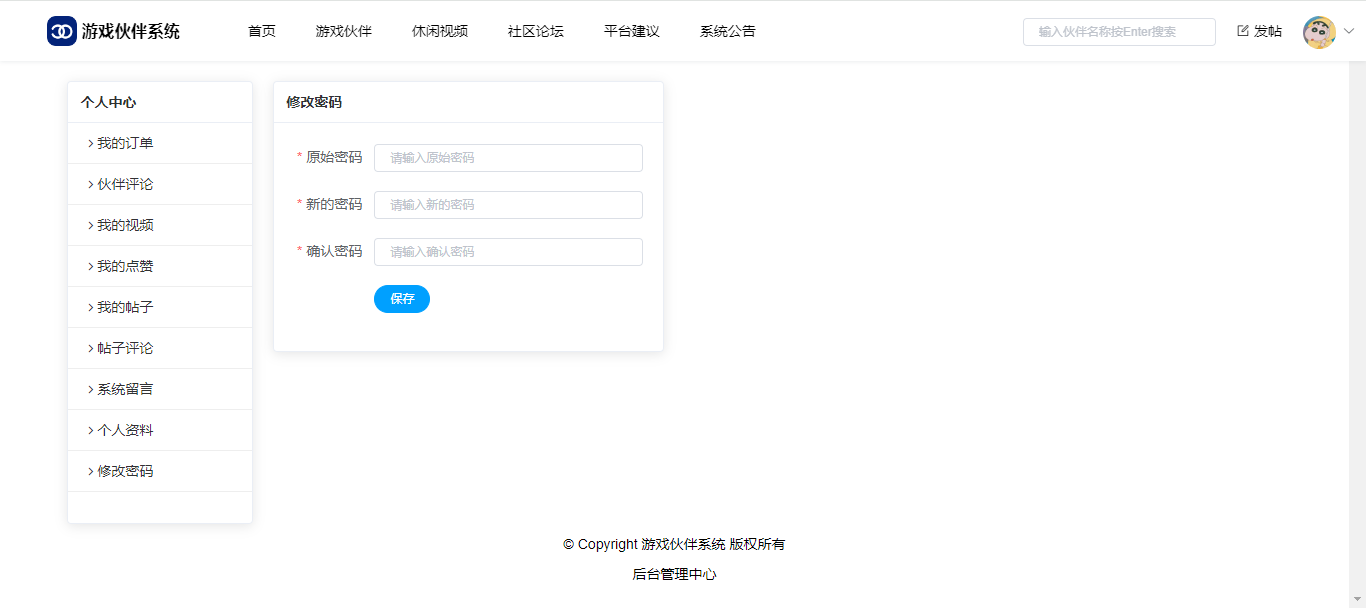This screenshot has height=608, width=1366.
Task: Open 平台建议 menu item
Action: 632,31
